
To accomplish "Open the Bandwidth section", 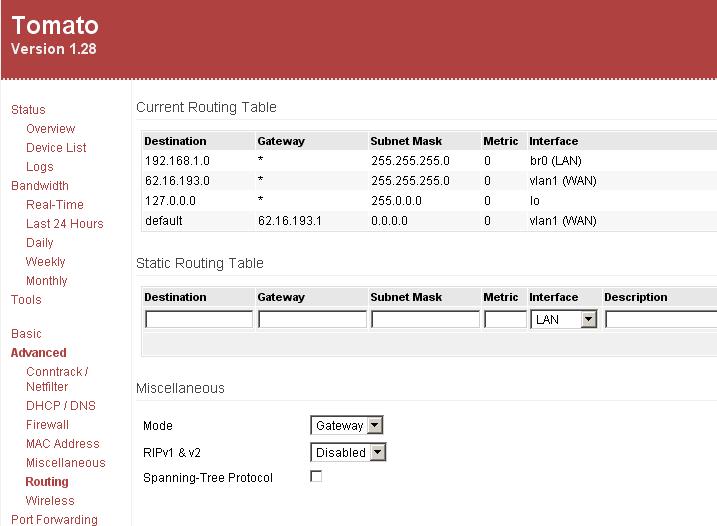I will point(40,186).
